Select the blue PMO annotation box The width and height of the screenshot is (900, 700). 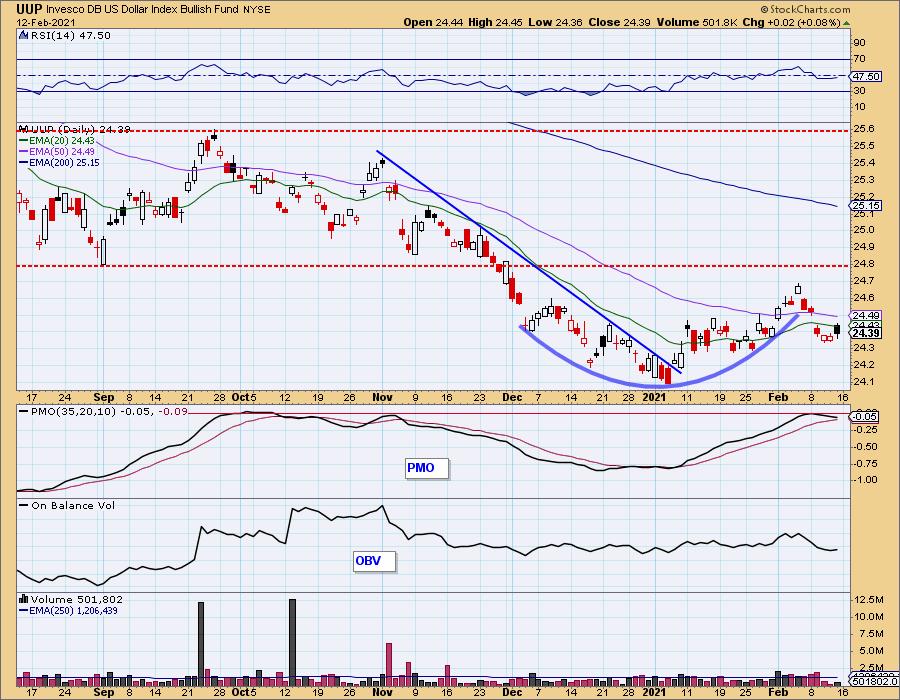pos(426,468)
